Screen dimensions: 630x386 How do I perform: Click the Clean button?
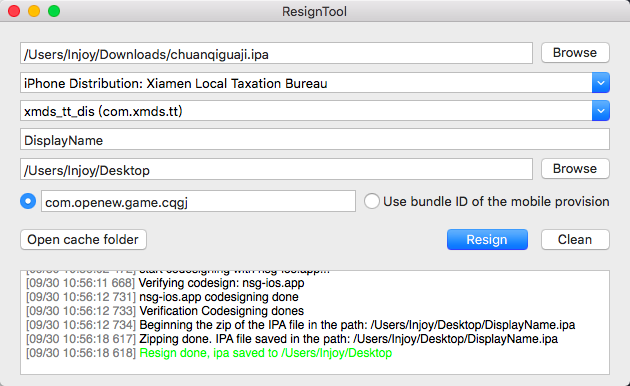(575, 239)
